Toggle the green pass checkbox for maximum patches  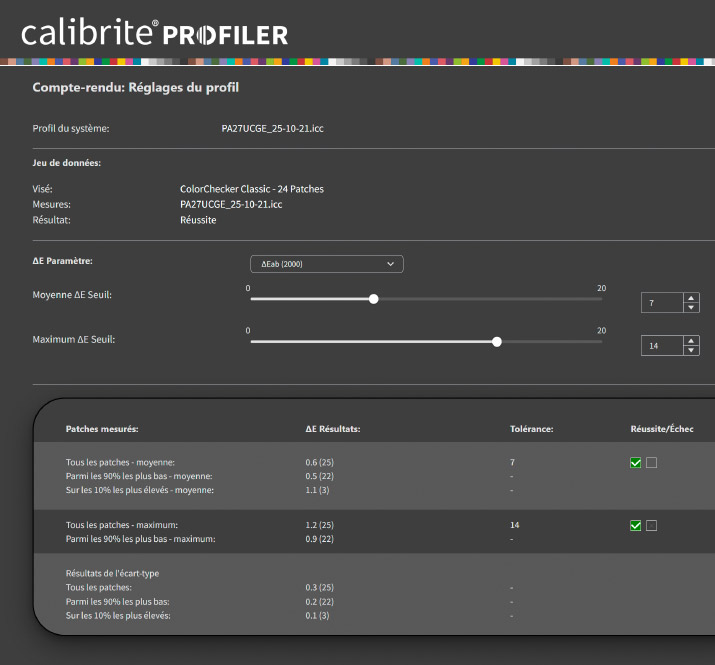tap(636, 525)
